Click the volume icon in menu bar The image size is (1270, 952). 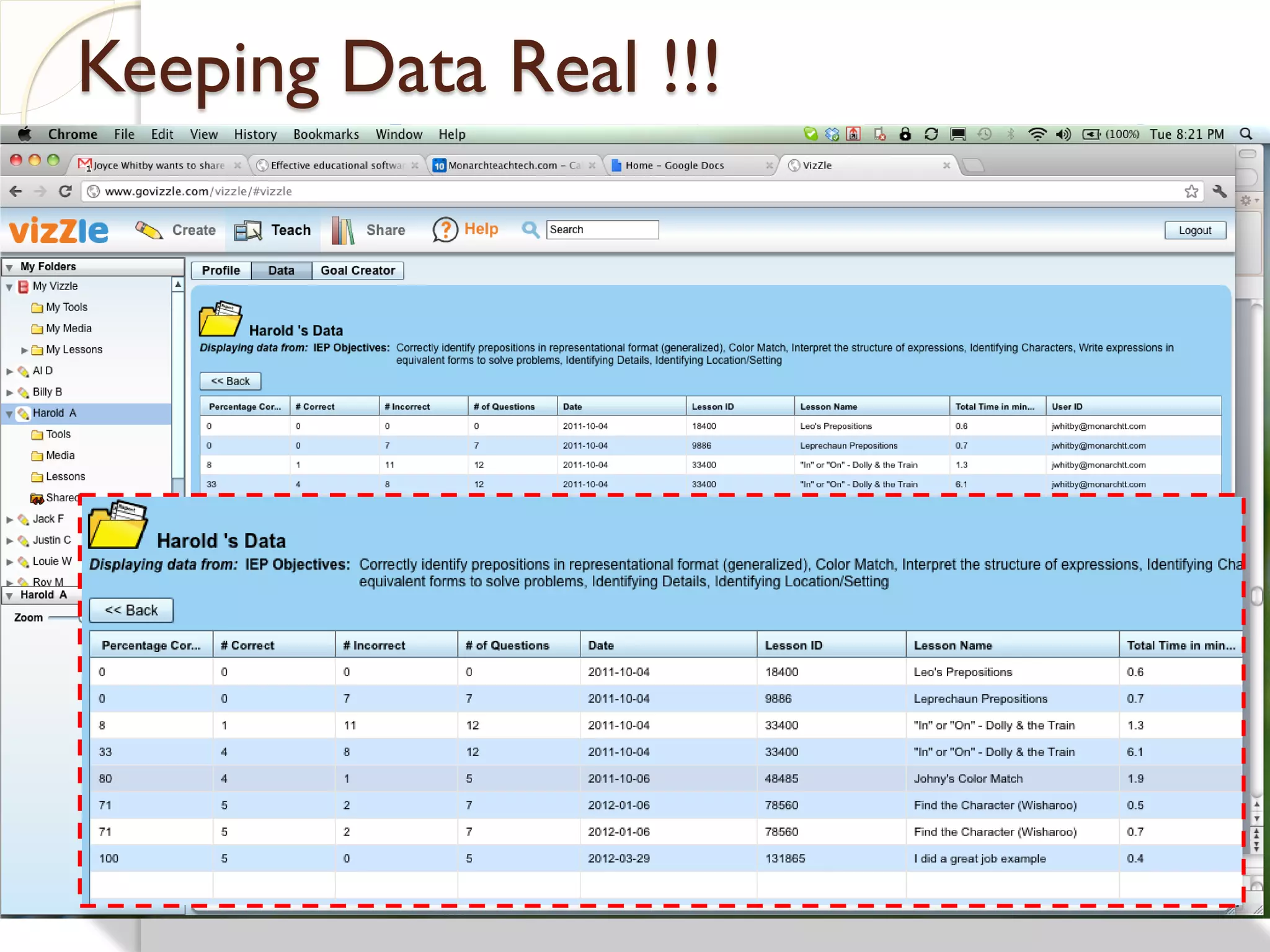1064,134
